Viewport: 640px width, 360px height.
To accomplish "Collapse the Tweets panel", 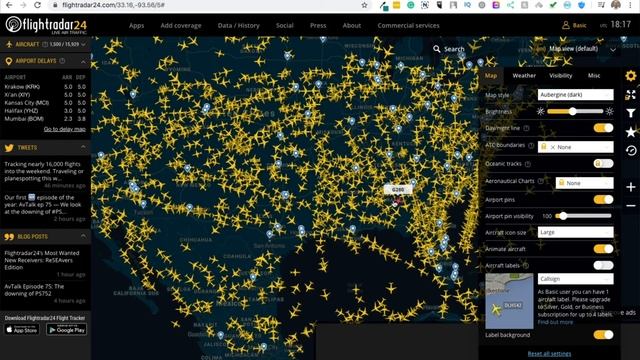I will click(83, 147).
